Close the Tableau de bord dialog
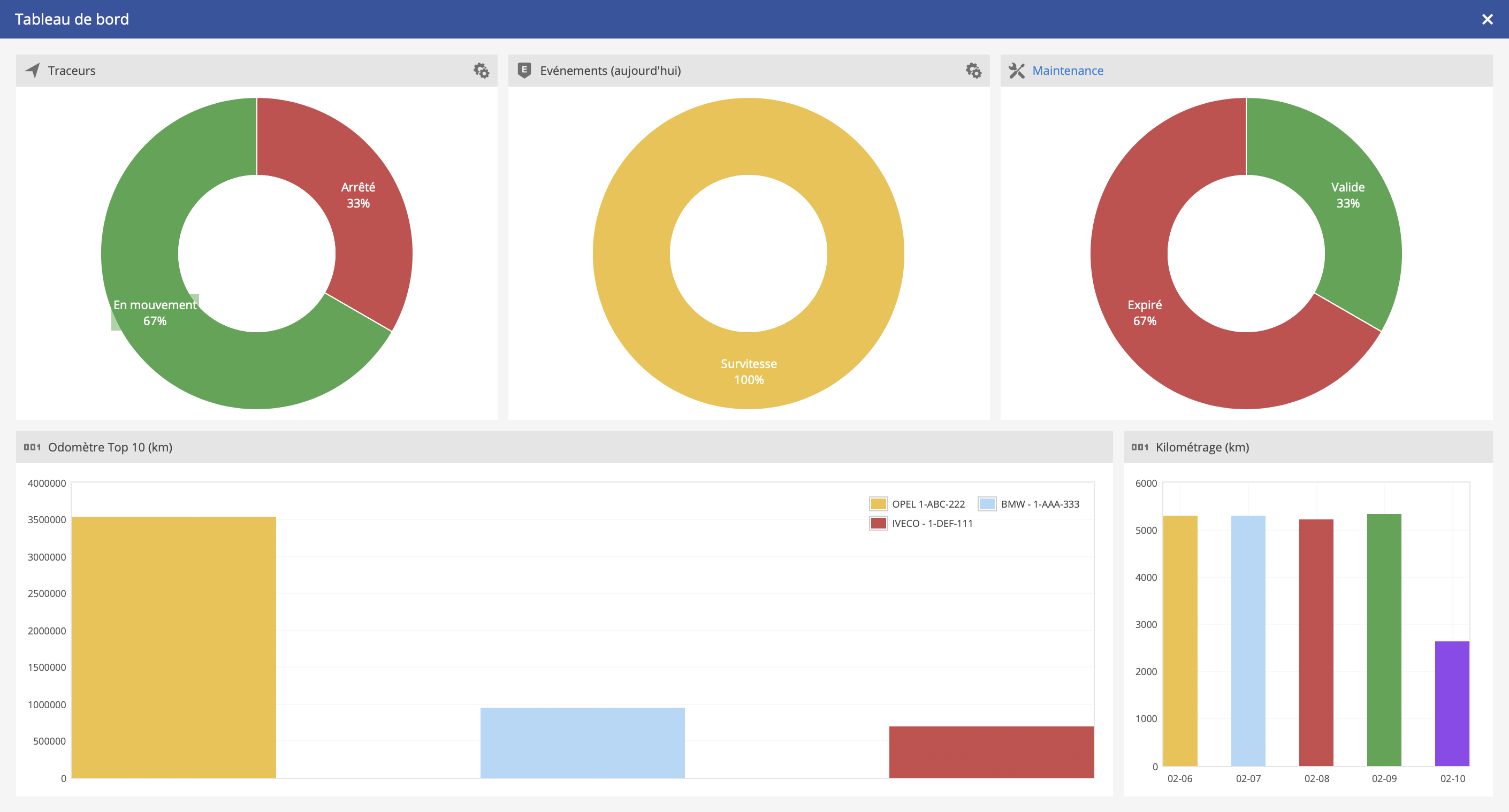The height and width of the screenshot is (812, 1509). (1487, 19)
